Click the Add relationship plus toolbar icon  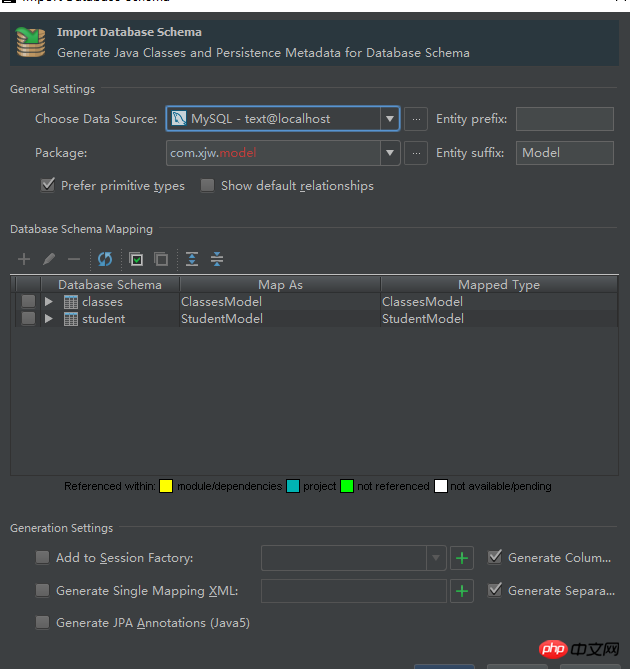pyautogui.click(x=25, y=259)
